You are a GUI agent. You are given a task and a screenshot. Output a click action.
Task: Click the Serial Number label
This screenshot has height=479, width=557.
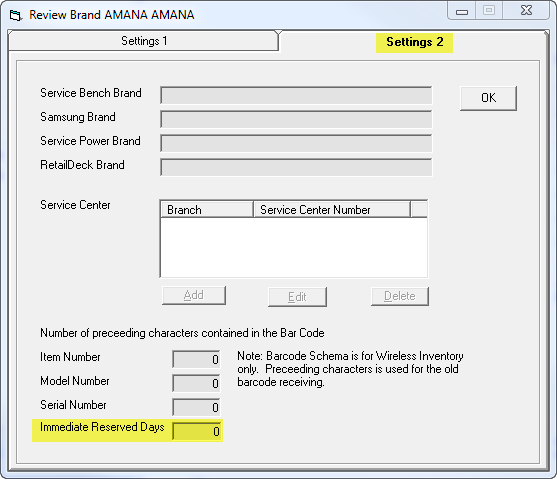coord(73,405)
